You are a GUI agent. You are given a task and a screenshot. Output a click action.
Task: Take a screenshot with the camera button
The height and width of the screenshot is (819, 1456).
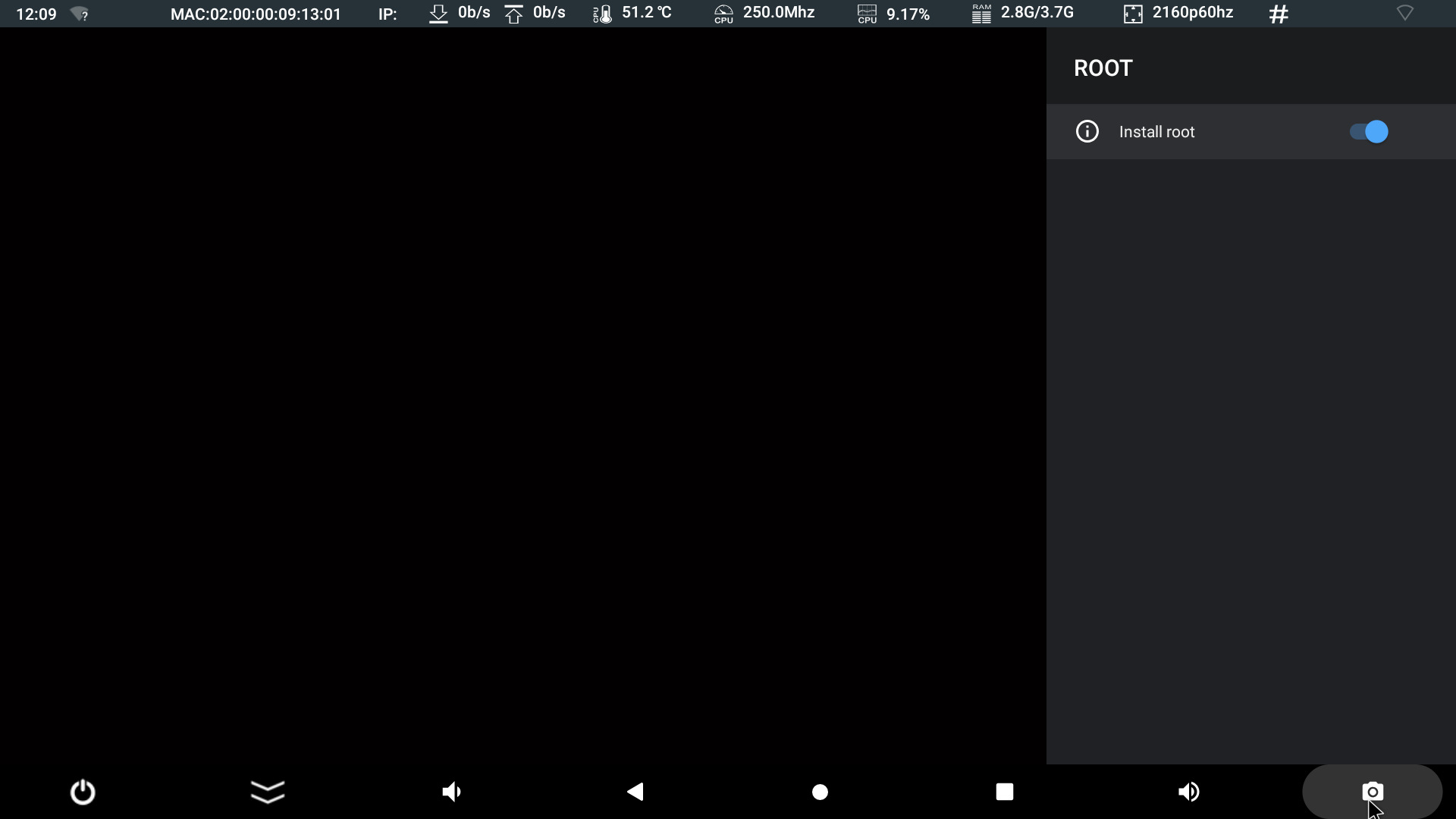pos(1372,792)
